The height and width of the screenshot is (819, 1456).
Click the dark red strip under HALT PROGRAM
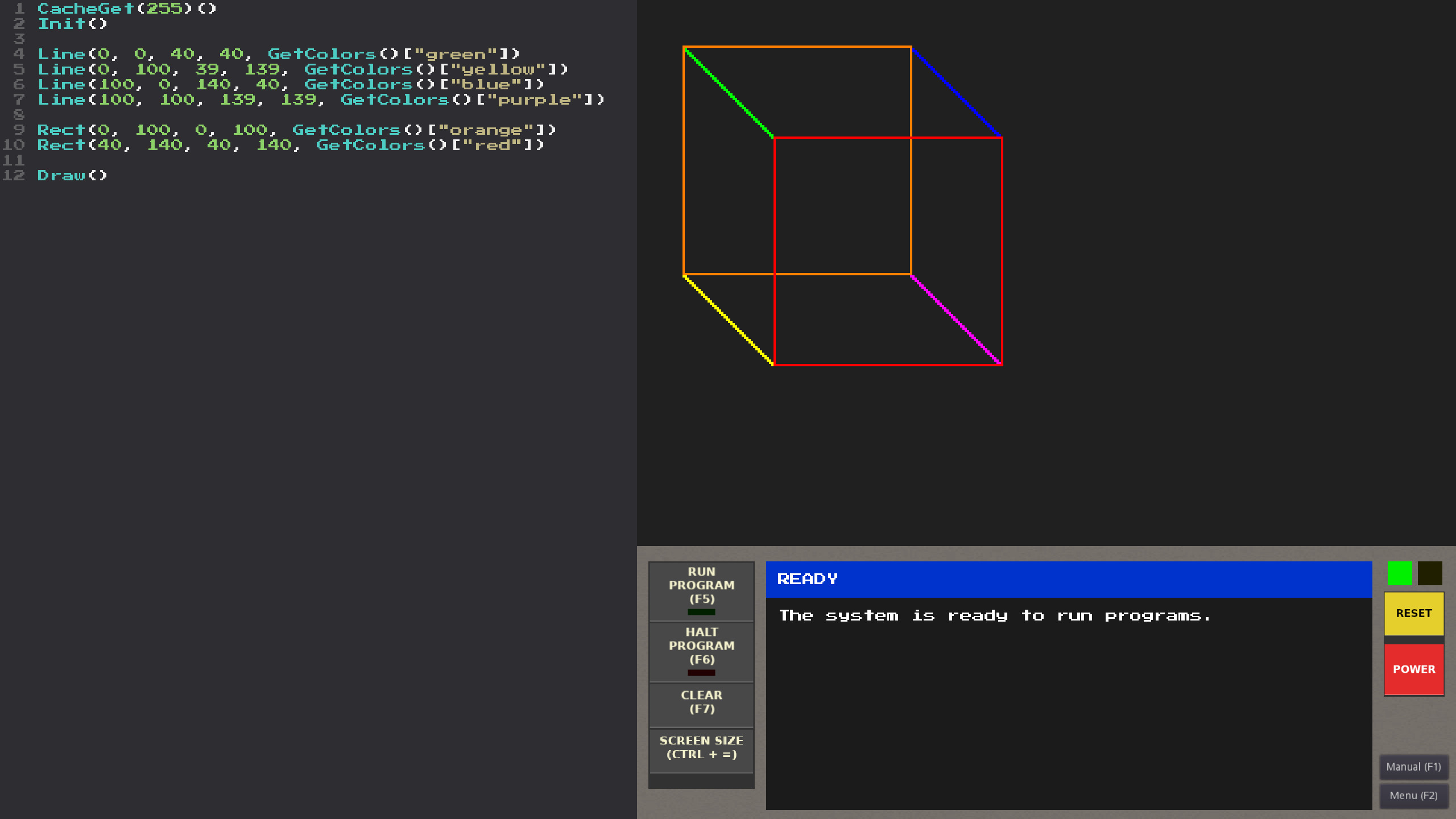pos(701,673)
